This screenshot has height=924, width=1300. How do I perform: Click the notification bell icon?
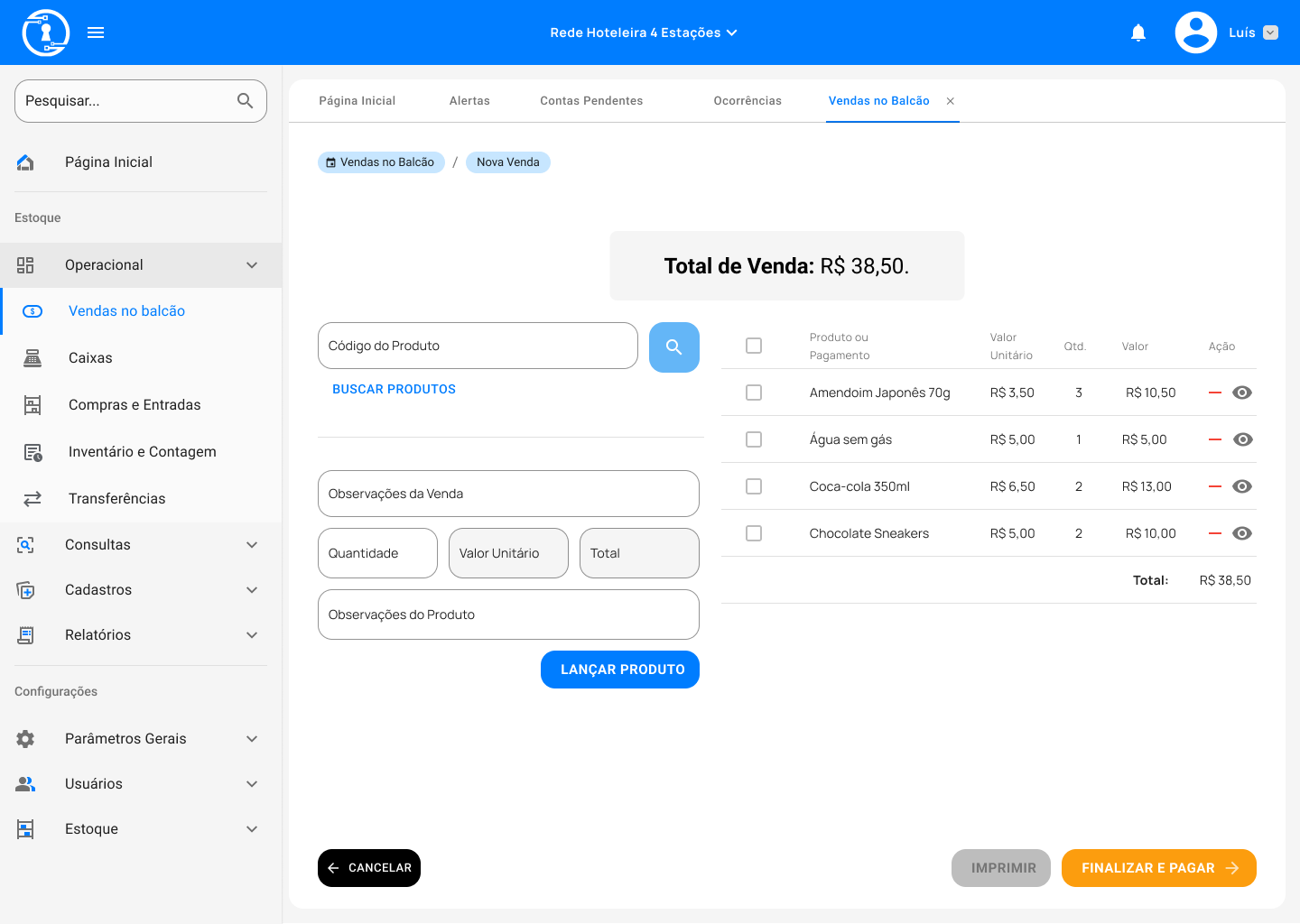(1138, 33)
